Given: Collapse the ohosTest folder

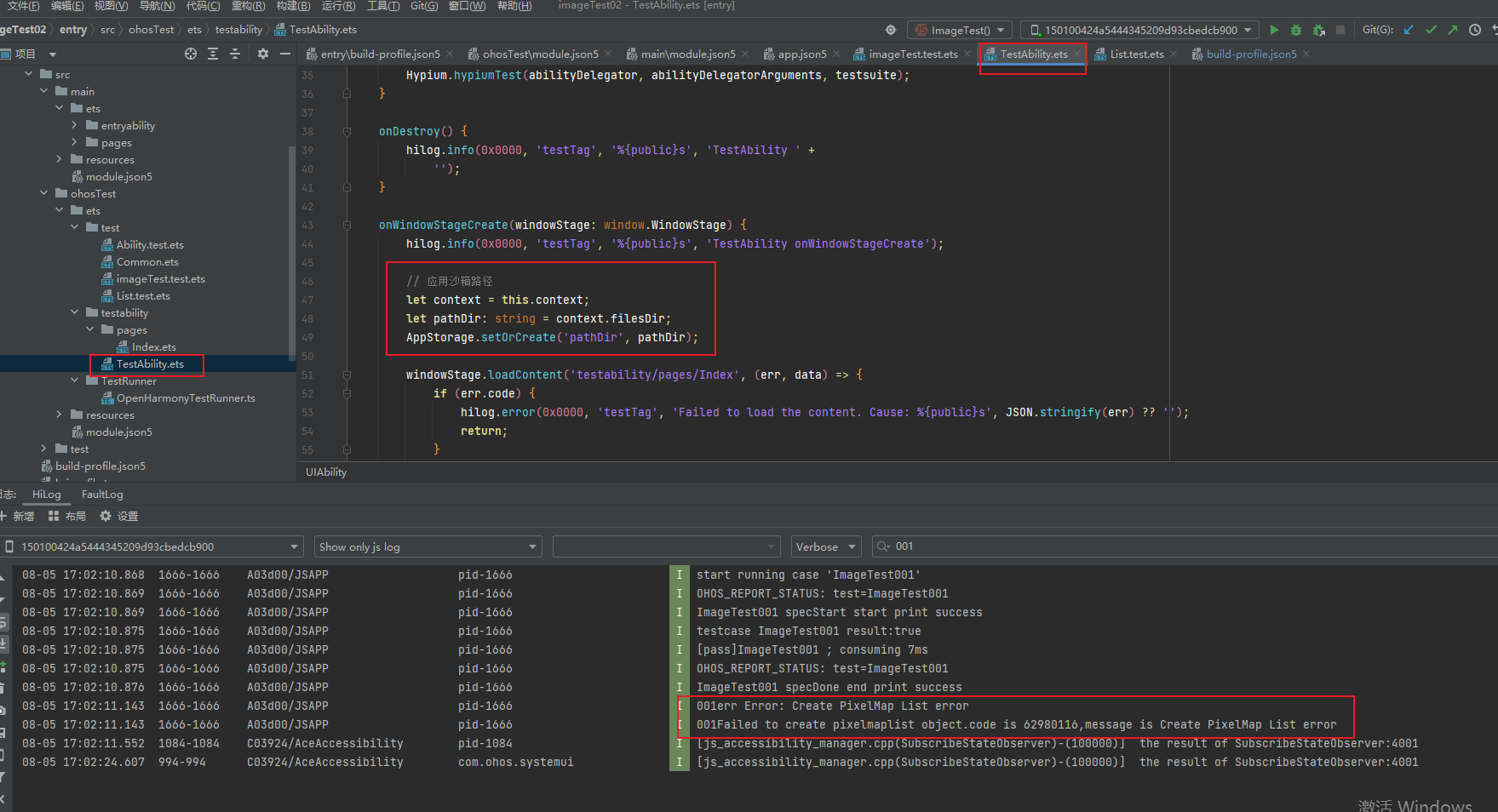Looking at the screenshot, I should point(44,193).
